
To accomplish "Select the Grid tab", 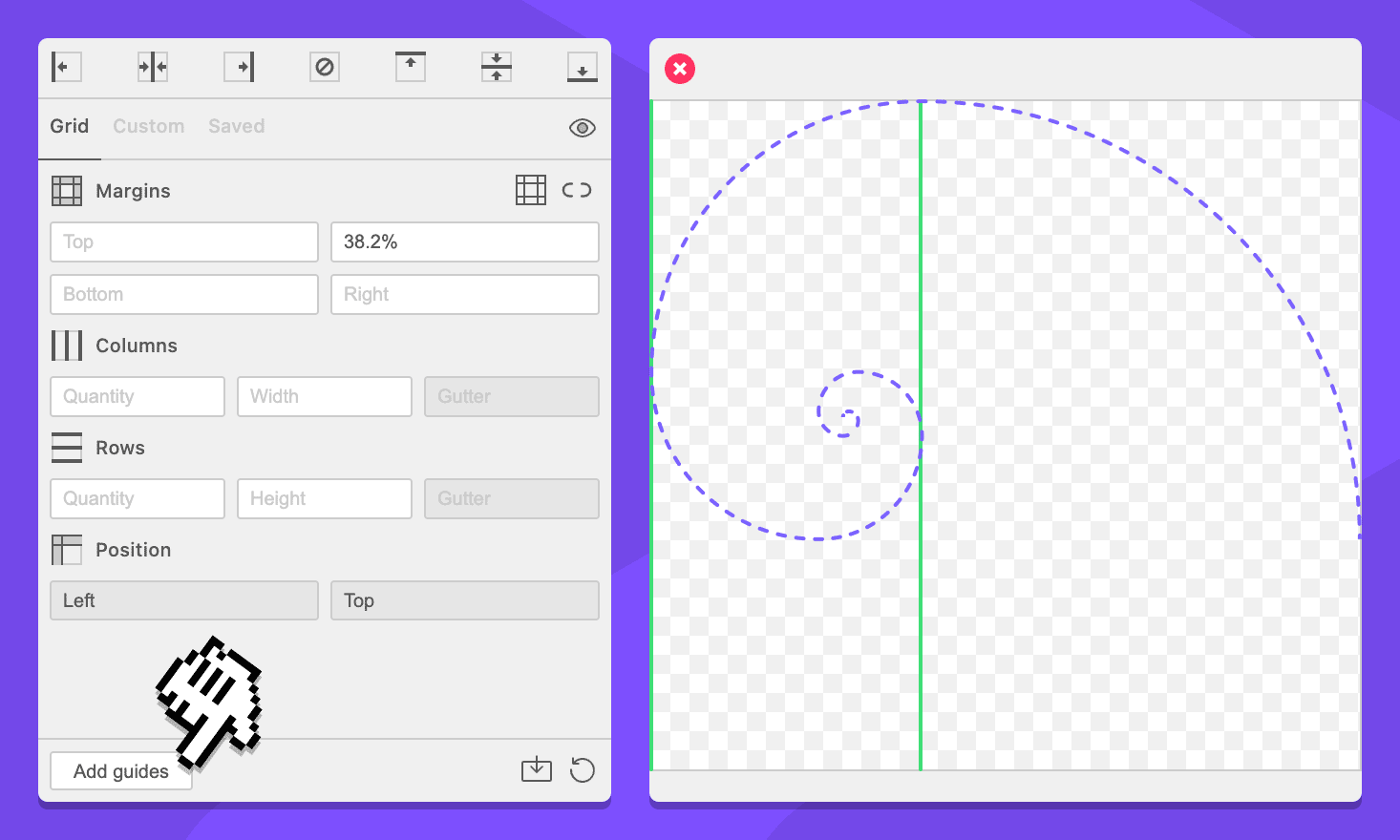I will click(70, 126).
